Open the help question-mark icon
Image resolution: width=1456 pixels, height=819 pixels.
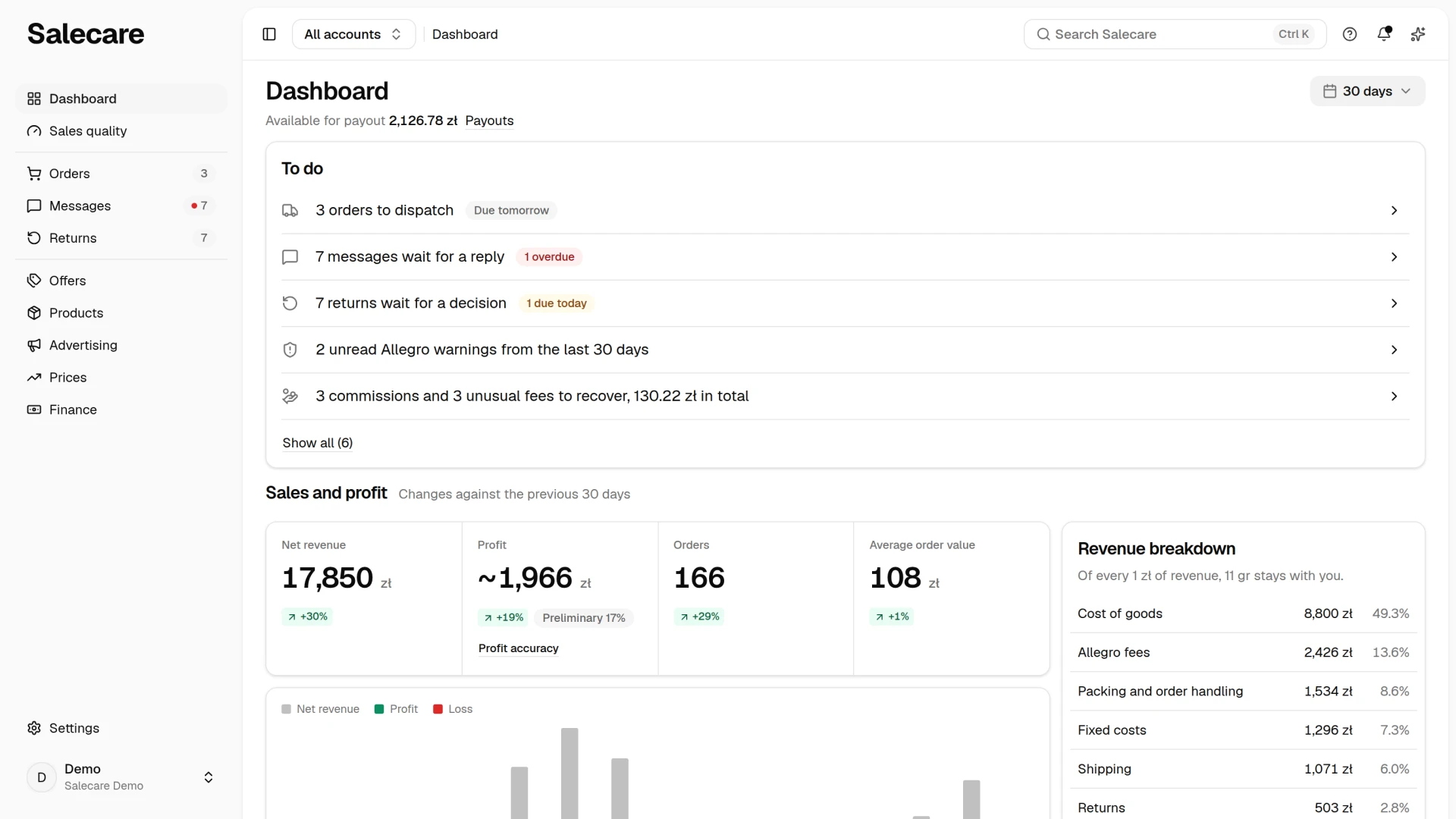pos(1350,34)
